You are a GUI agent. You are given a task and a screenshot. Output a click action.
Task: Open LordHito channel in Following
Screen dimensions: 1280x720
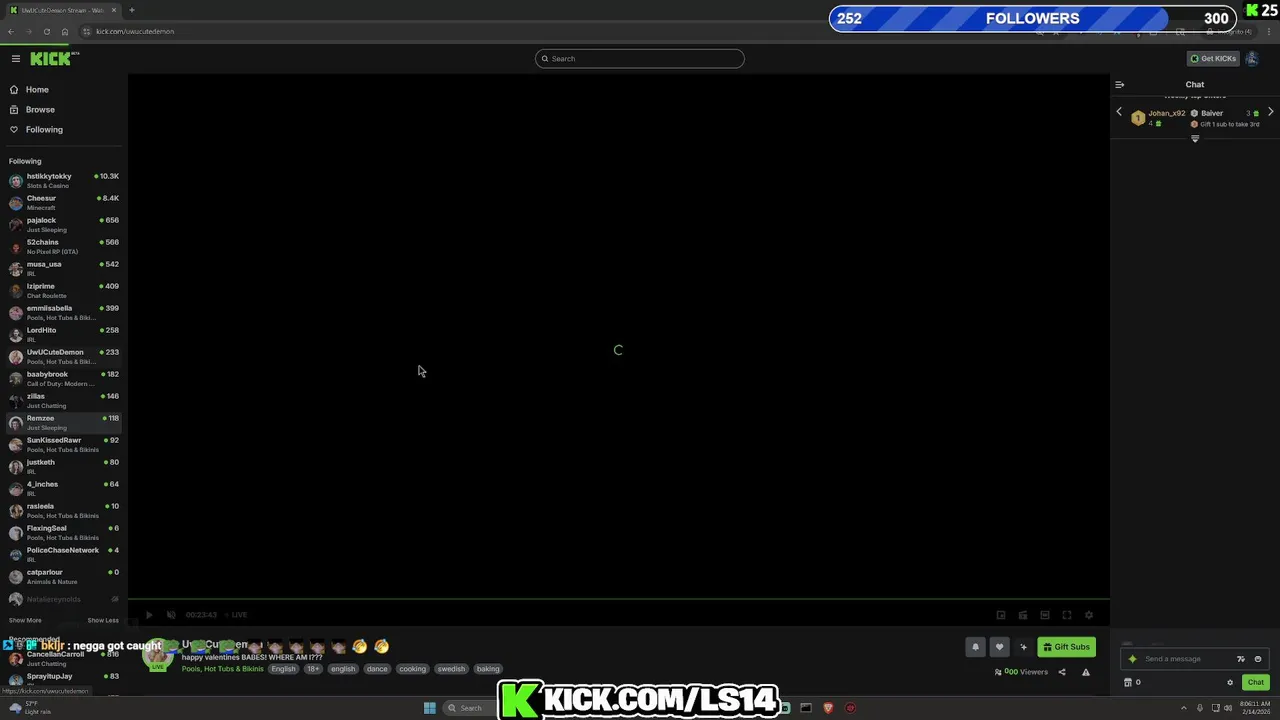(64, 335)
